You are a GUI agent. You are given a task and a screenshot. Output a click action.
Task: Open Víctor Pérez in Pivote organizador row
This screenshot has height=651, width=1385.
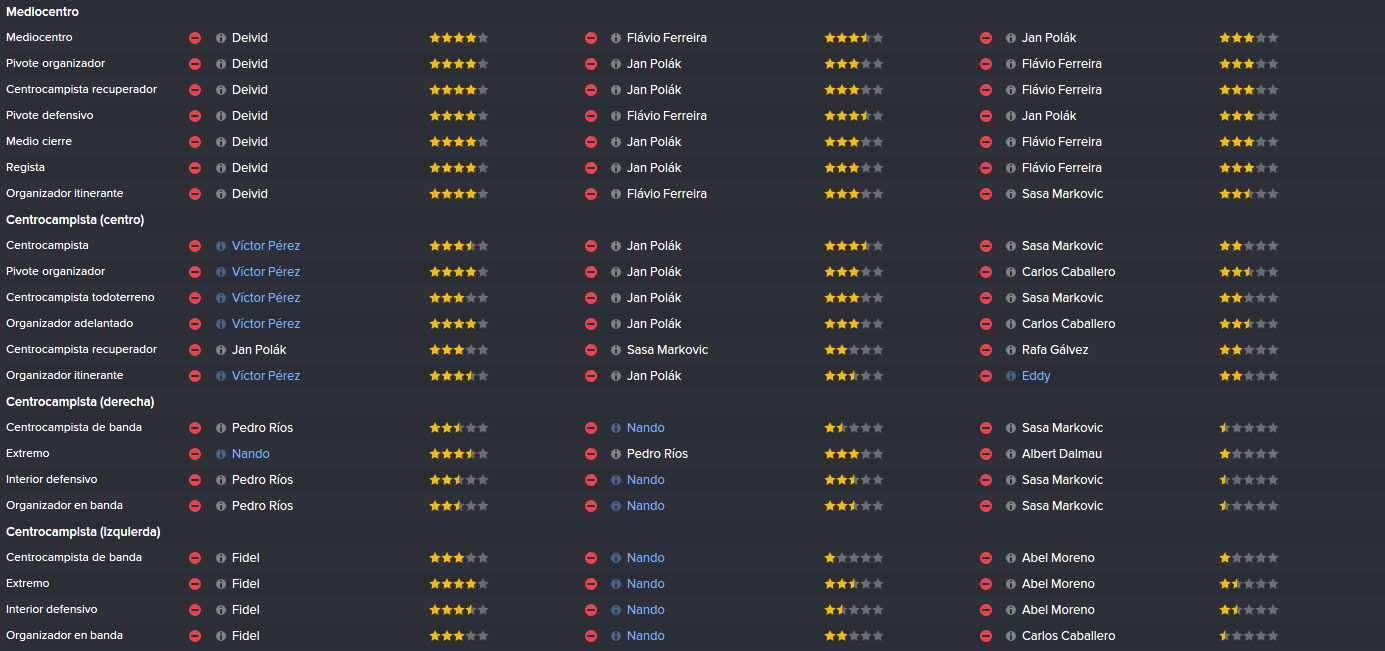[266, 272]
